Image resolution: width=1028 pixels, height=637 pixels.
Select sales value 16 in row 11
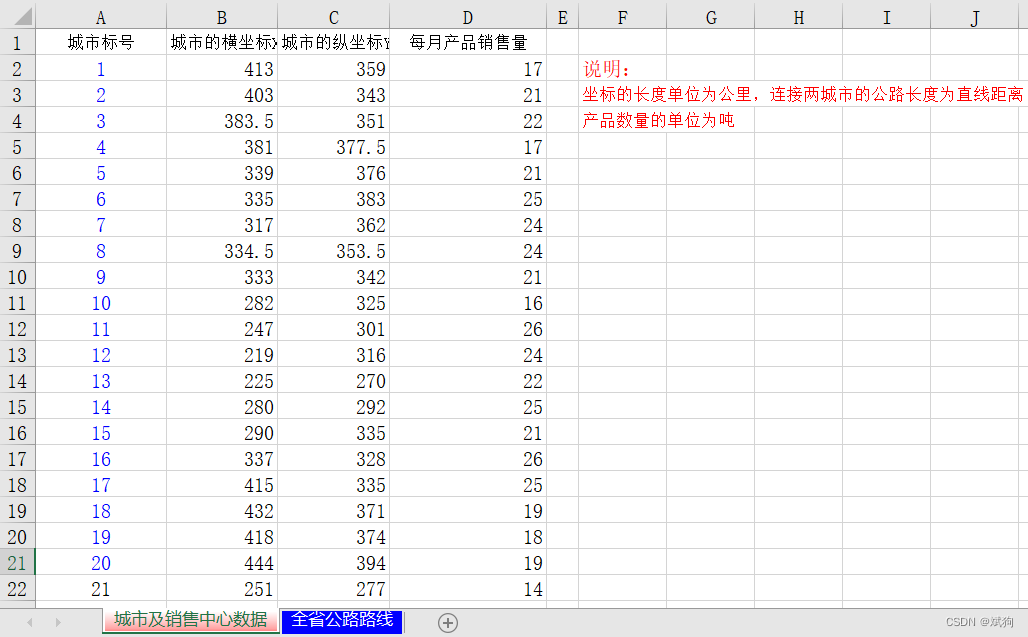click(x=468, y=303)
